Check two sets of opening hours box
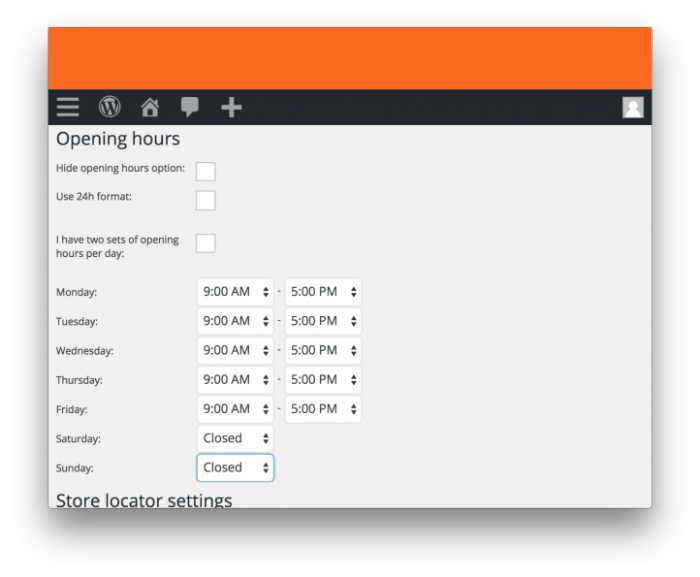This screenshot has height=577, width=700. point(205,243)
